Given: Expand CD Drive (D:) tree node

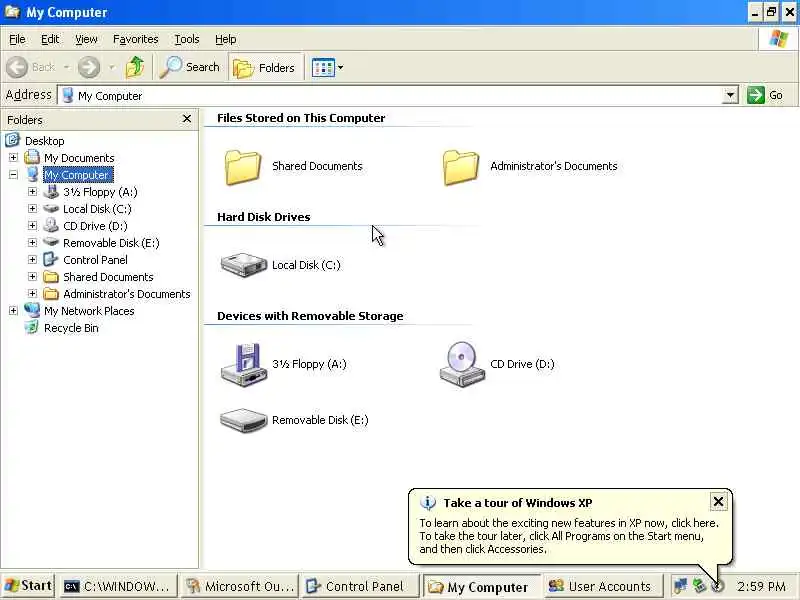Looking at the screenshot, I should 32,226.
